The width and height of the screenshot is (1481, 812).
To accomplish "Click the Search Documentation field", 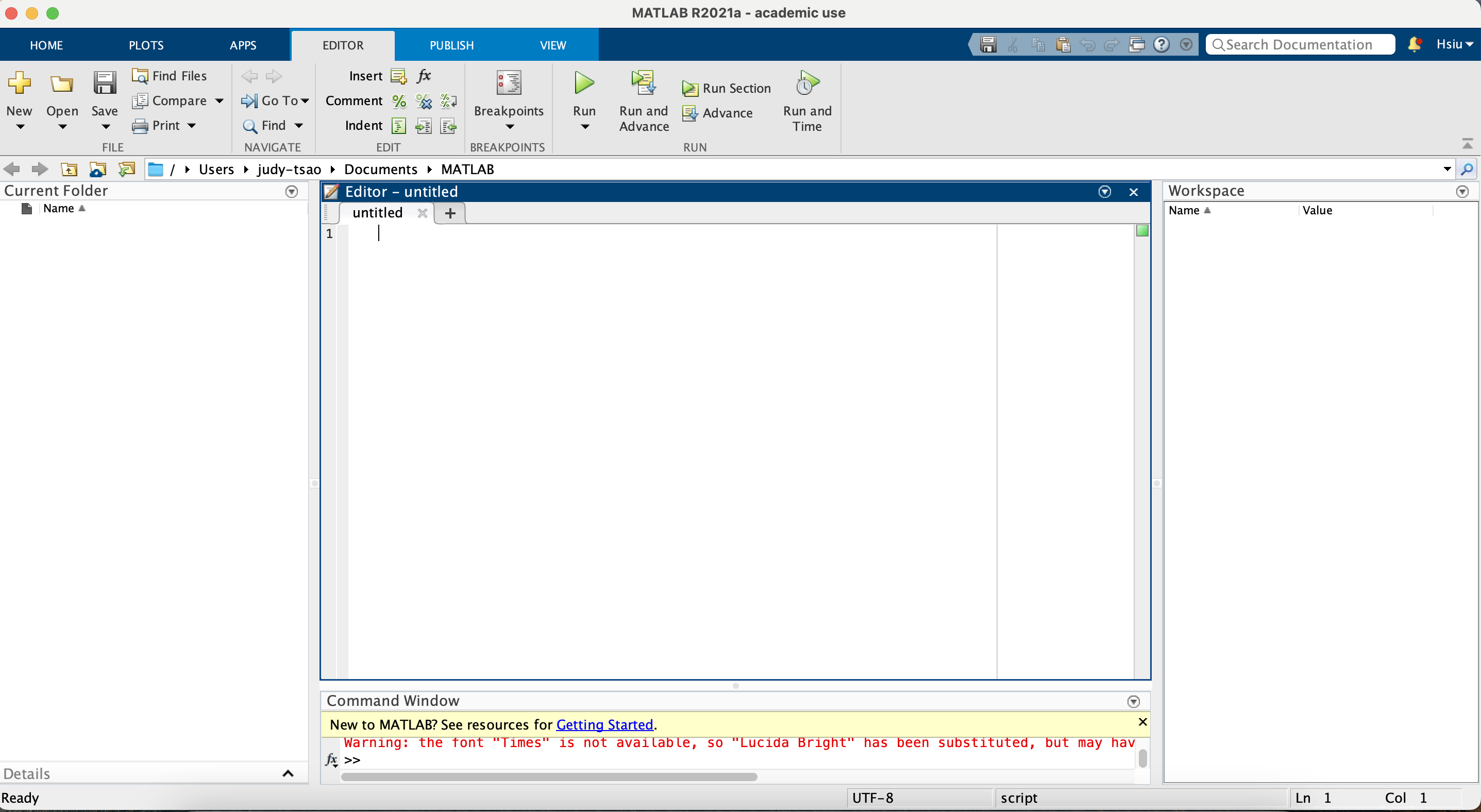I will tap(1301, 45).
